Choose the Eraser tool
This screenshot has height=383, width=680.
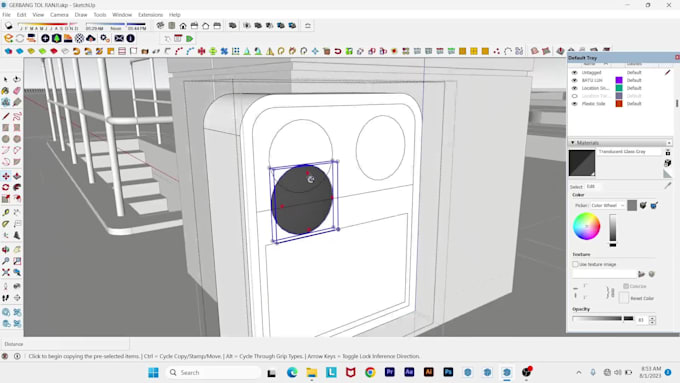click(x=17, y=91)
